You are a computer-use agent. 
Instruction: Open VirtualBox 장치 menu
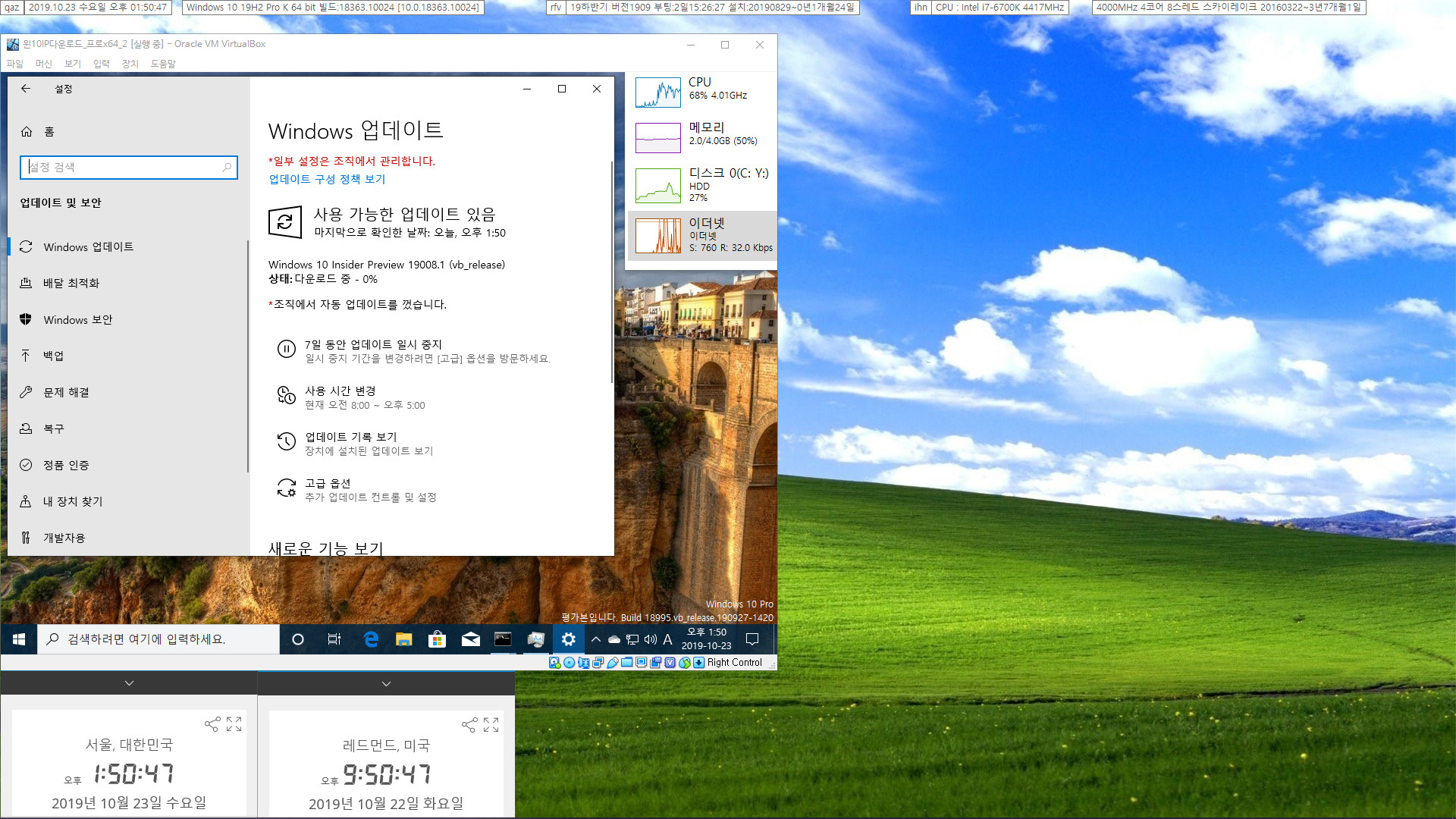[x=130, y=64]
